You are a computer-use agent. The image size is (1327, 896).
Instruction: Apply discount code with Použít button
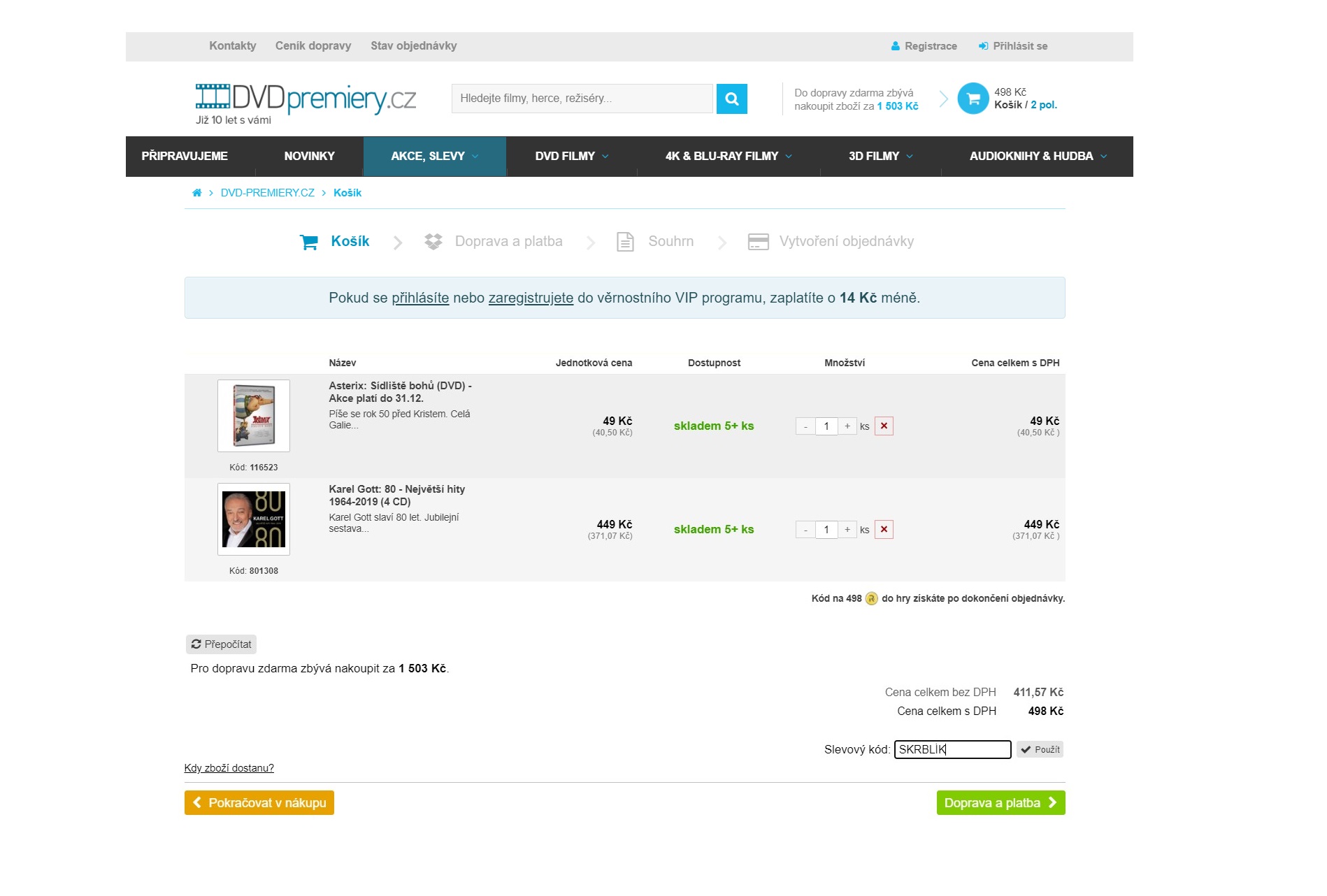point(1040,750)
